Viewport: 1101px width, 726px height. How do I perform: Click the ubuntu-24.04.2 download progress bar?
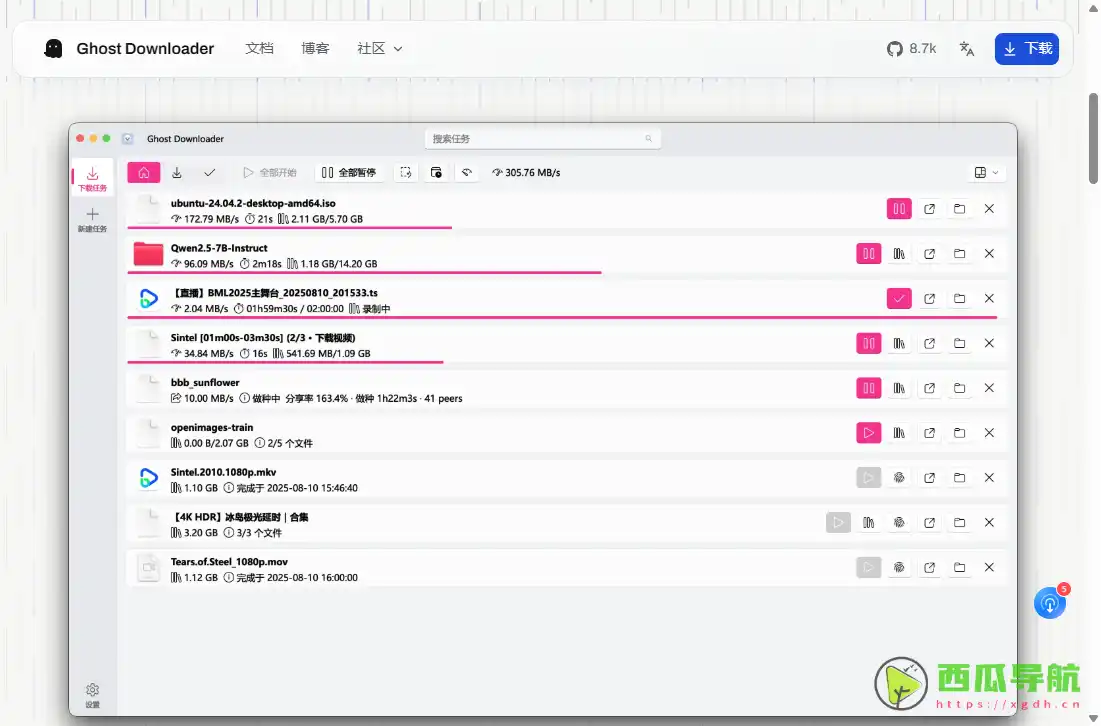pyautogui.click(x=289, y=227)
